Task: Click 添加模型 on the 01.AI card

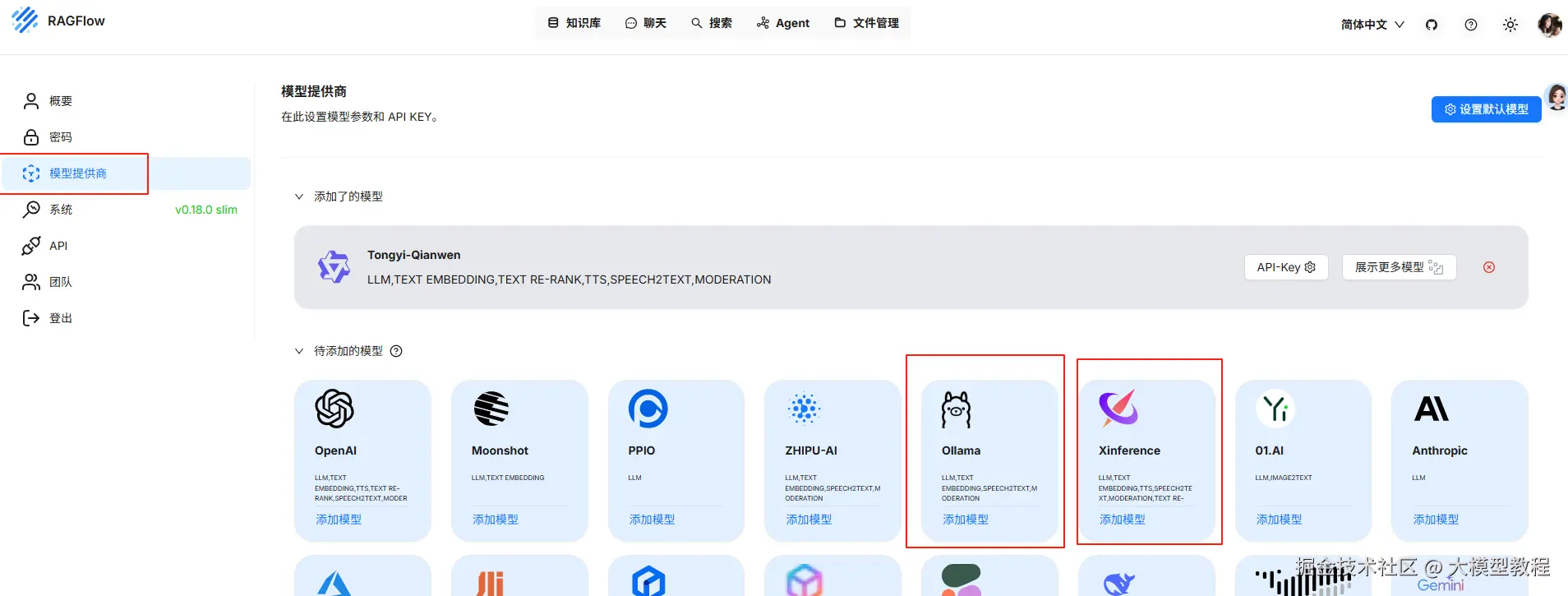Action: tap(1280, 520)
